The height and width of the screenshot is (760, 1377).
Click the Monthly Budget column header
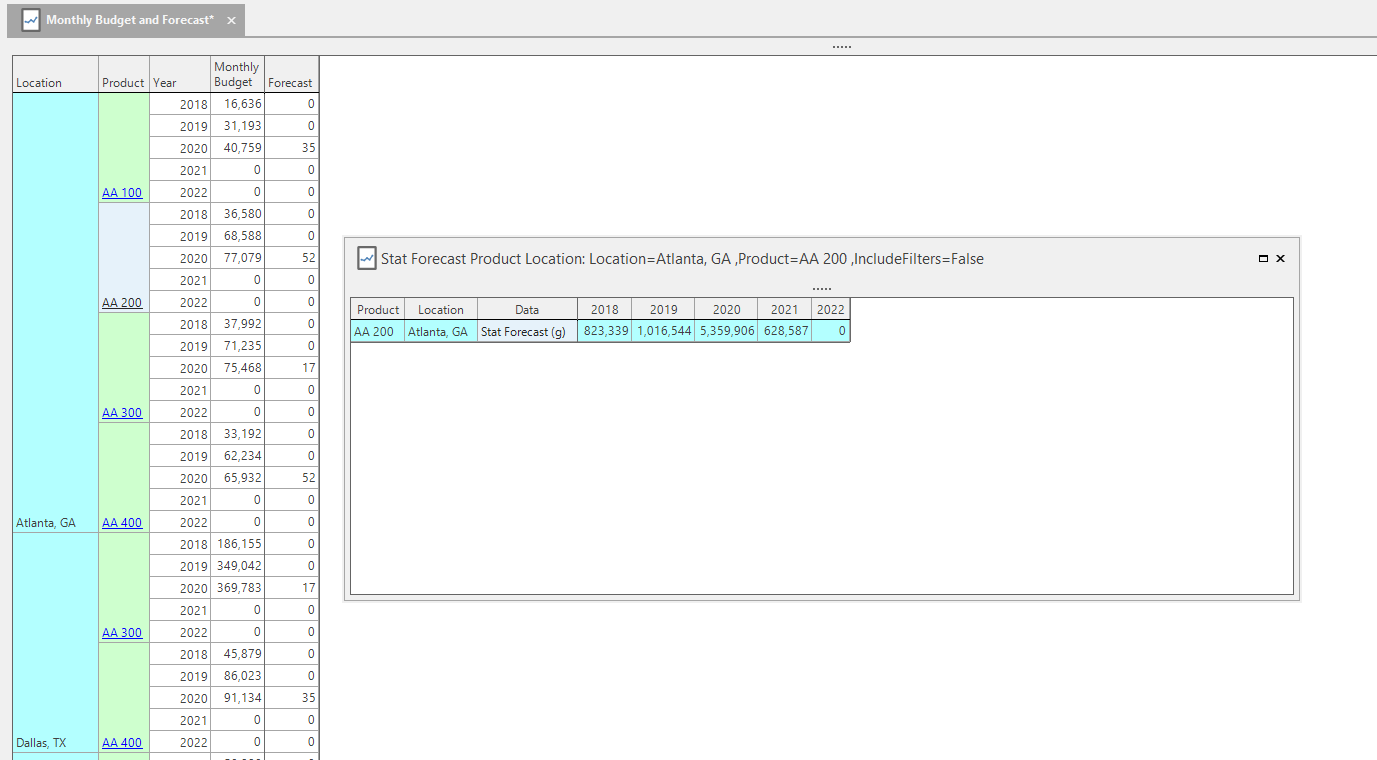(237, 75)
